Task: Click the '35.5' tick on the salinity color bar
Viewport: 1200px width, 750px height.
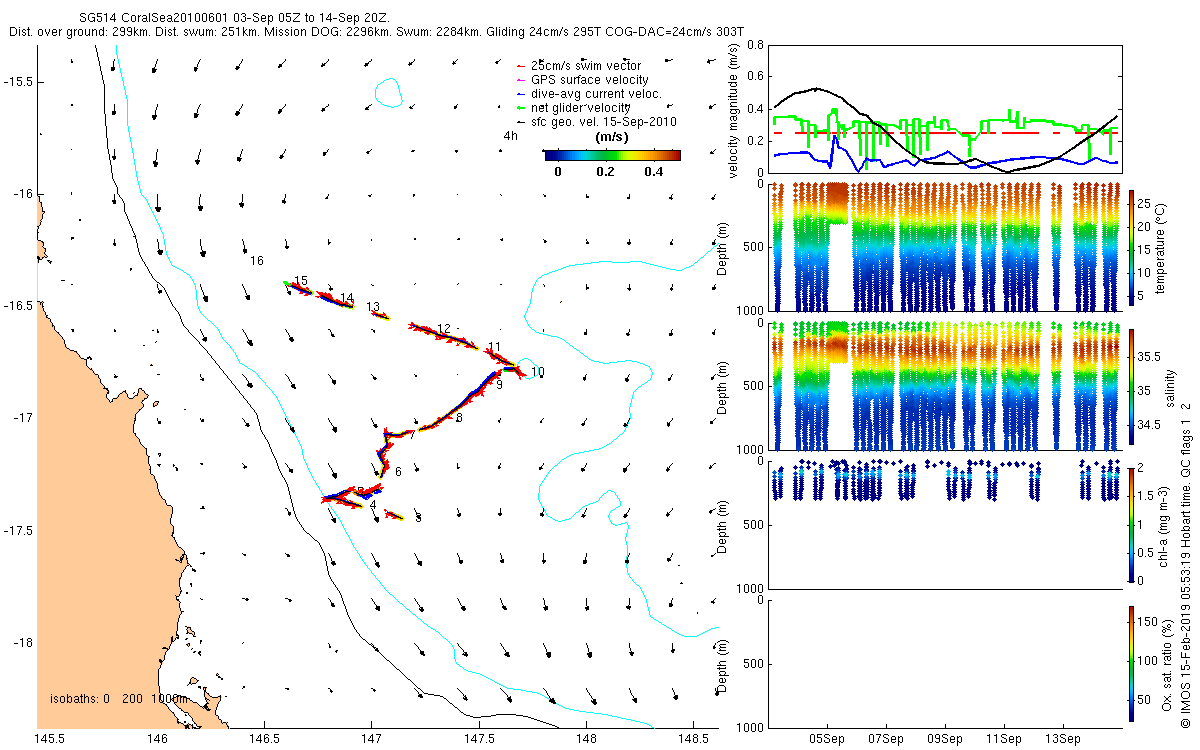Action: [x=1149, y=356]
